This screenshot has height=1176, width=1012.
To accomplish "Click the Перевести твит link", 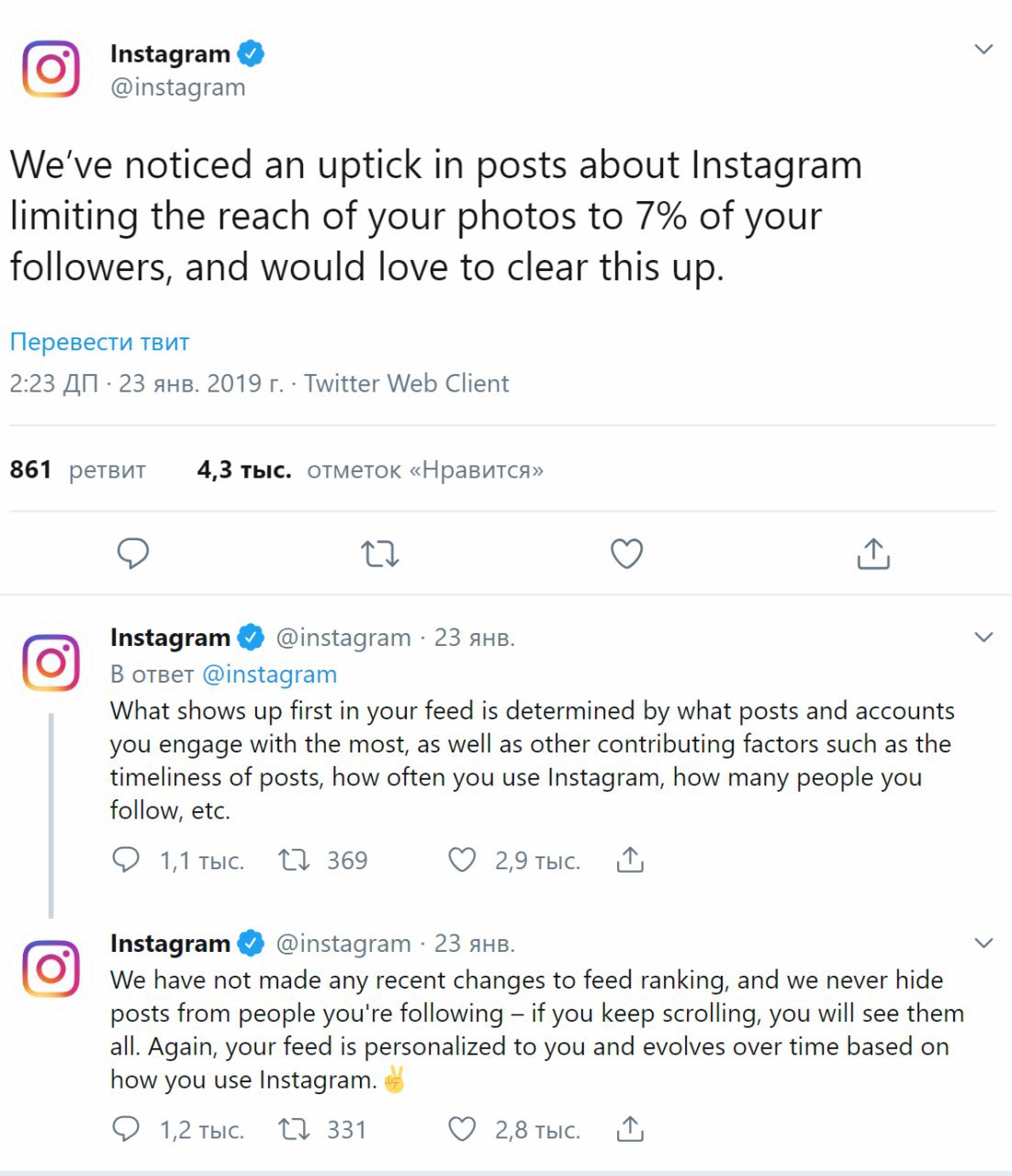I will pyautogui.click(x=99, y=342).
